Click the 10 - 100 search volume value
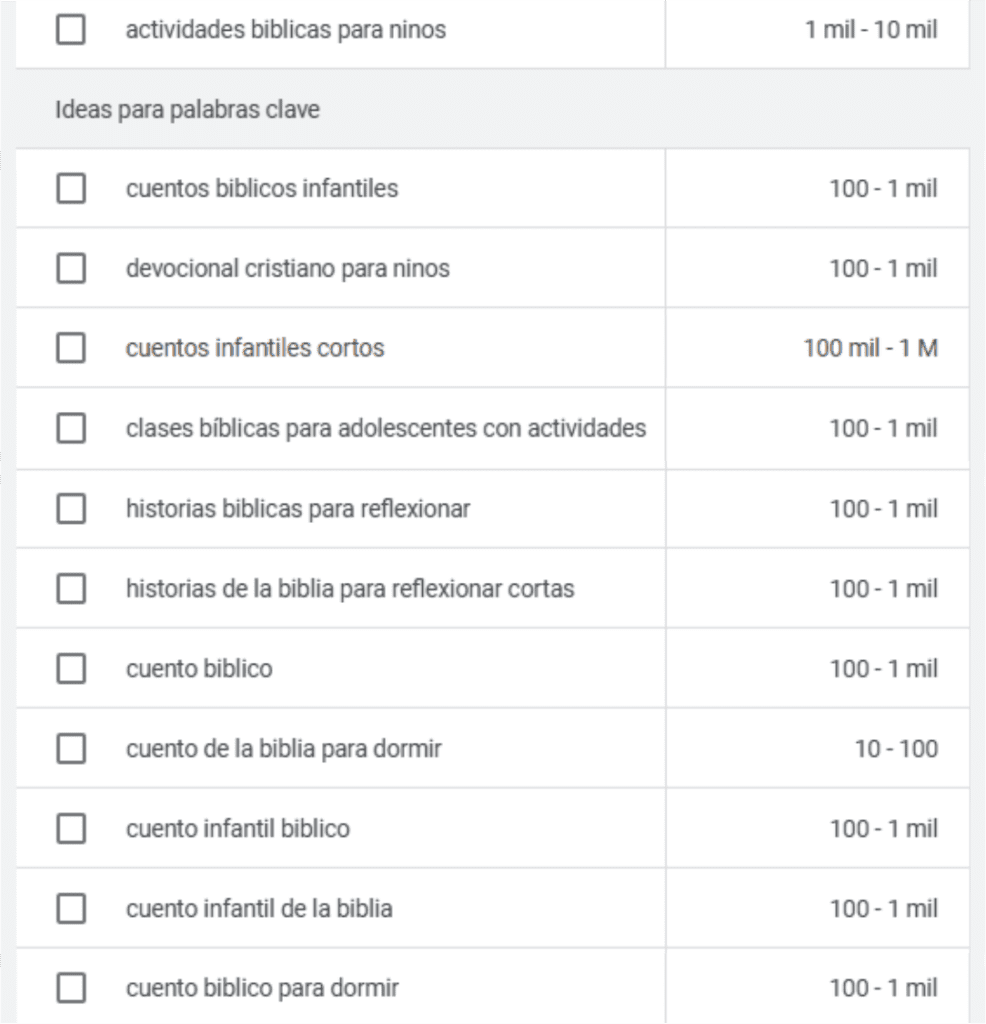Screen dimensions: 986x1024 896,749
